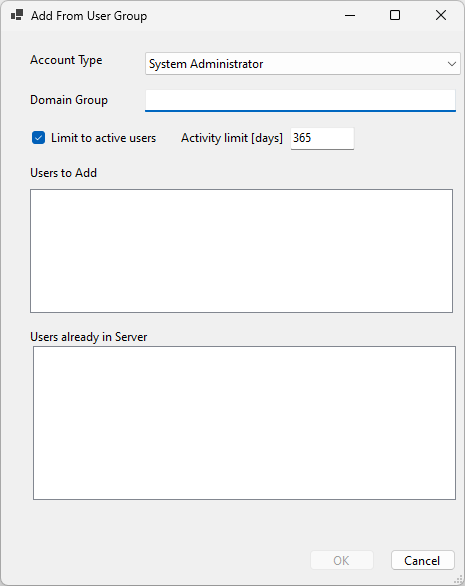Open the System Administrator combo box
Image resolution: width=465 pixels, height=586 pixels.
[x=302, y=64]
